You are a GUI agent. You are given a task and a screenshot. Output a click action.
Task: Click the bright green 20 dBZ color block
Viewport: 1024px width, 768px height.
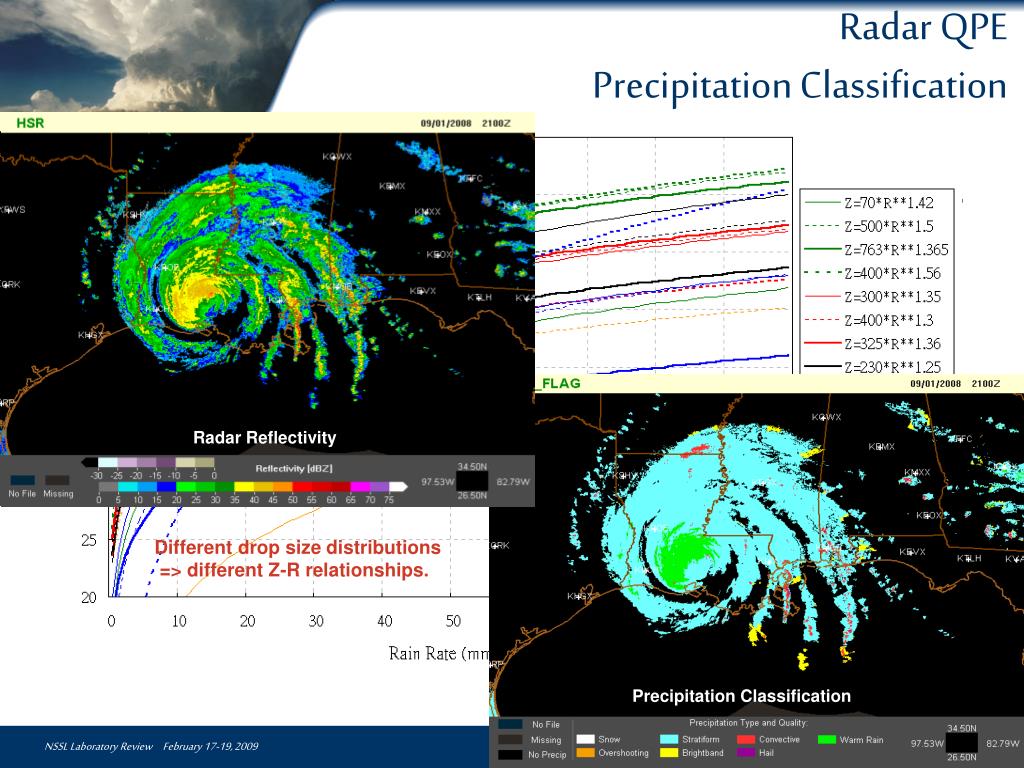(x=186, y=487)
